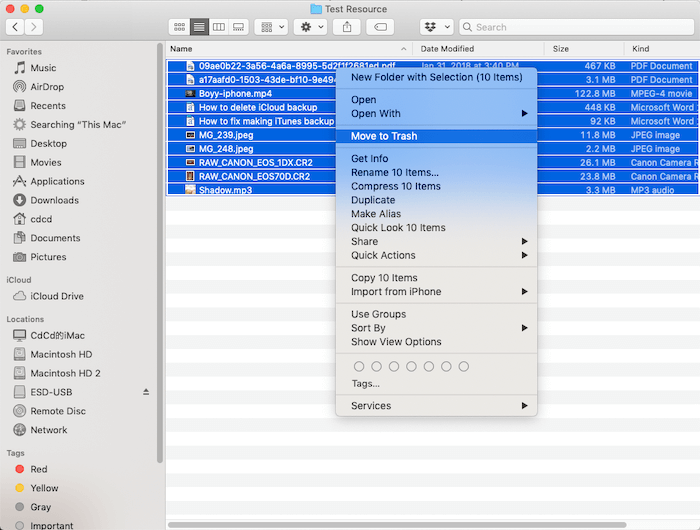Open Applications in the sidebar
Image resolution: width=700 pixels, height=530 pixels.
(x=49, y=181)
